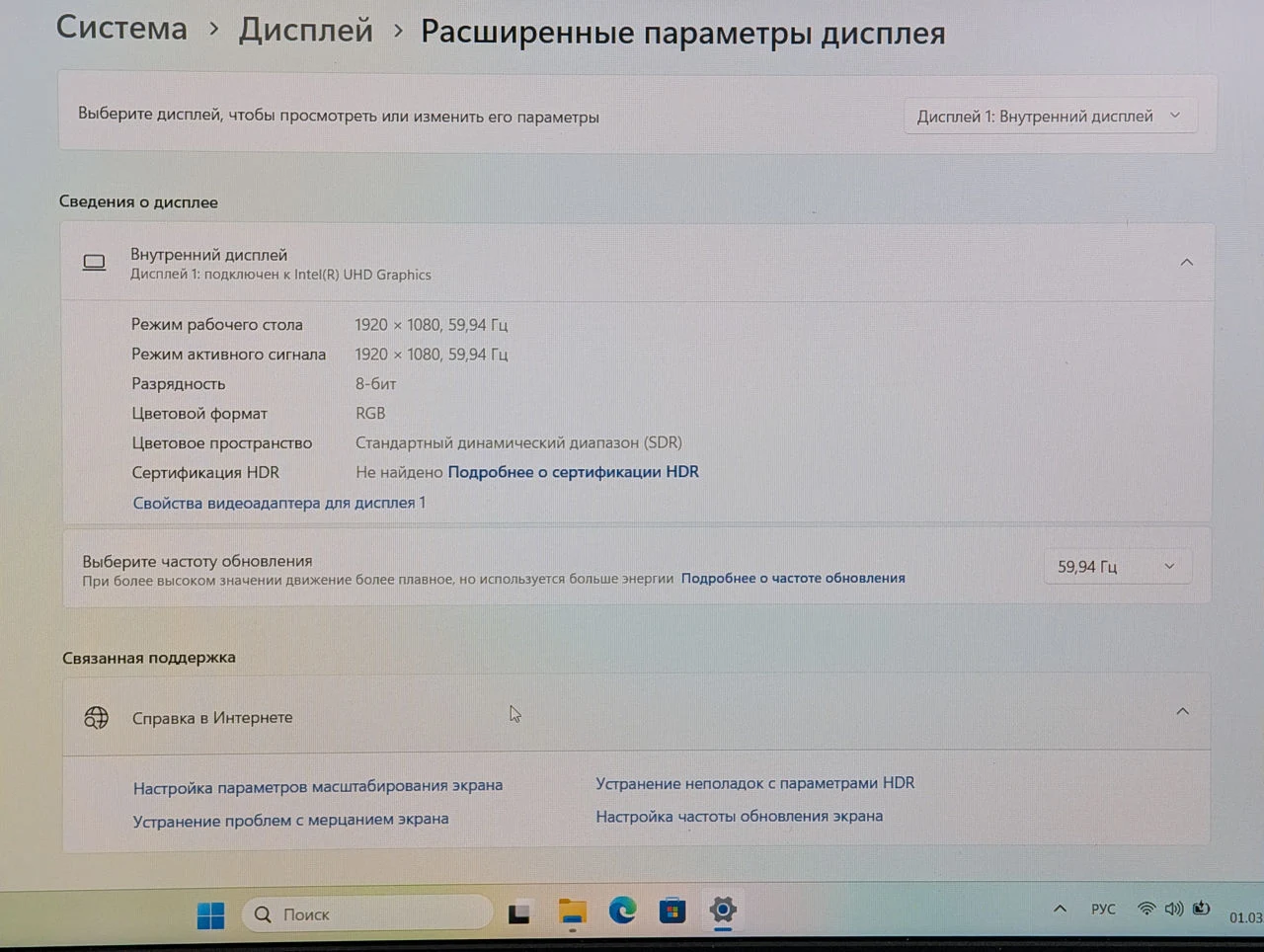Open Microsoft Store from the taskbar
Image resolution: width=1264 pixels, height=952 pixels.
coord(672,911)
